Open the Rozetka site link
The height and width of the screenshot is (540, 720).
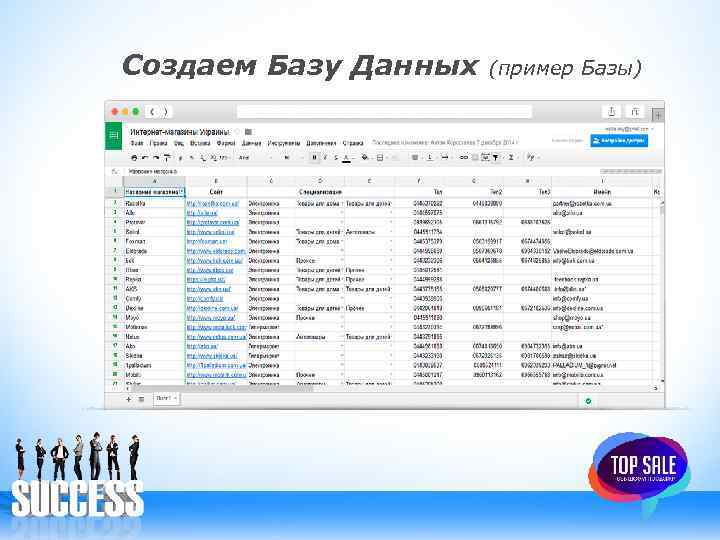[213, 203]
